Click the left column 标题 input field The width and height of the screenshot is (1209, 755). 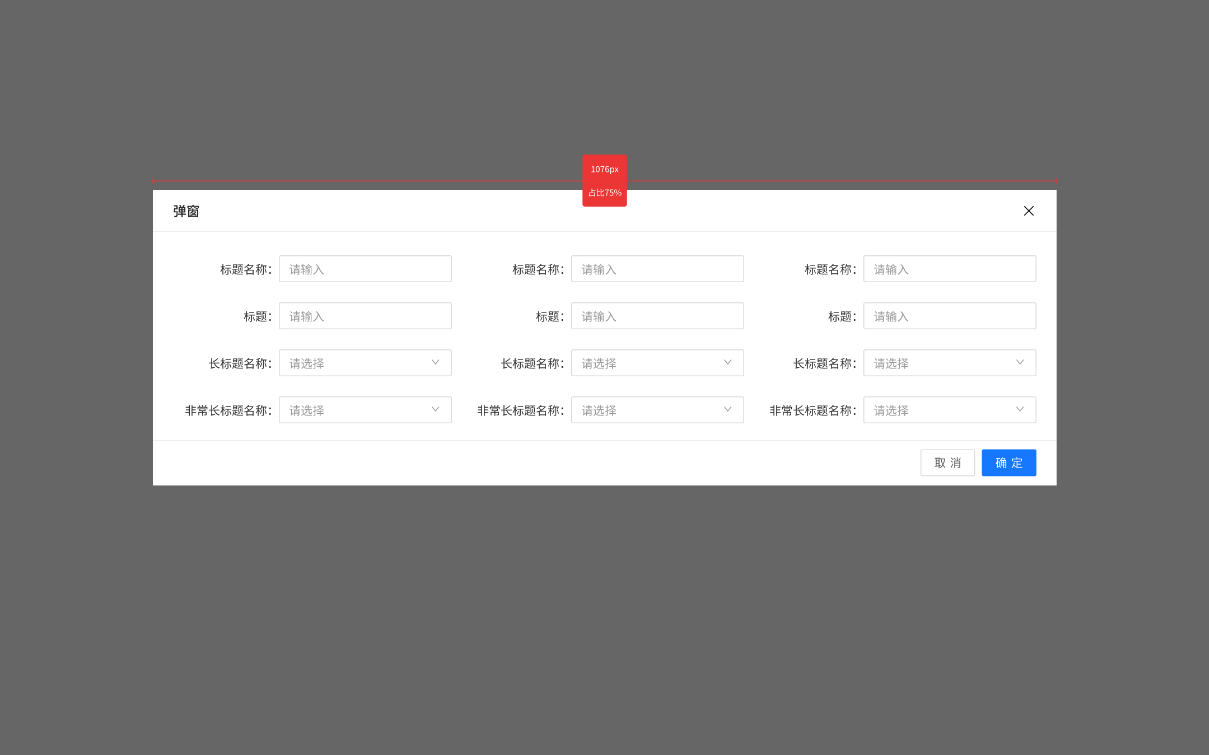(x=365, y=316)
